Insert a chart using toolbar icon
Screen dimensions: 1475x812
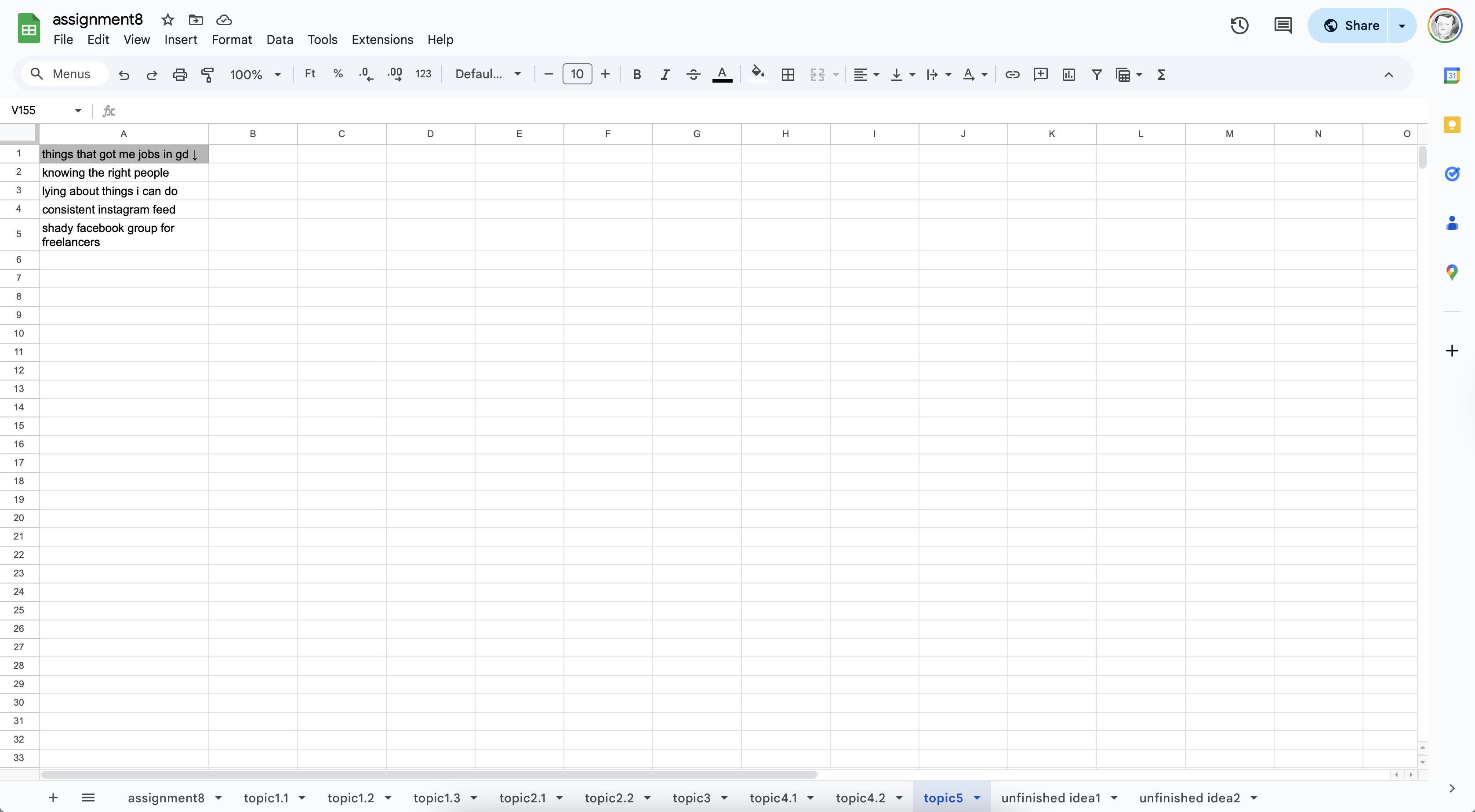1068,74
